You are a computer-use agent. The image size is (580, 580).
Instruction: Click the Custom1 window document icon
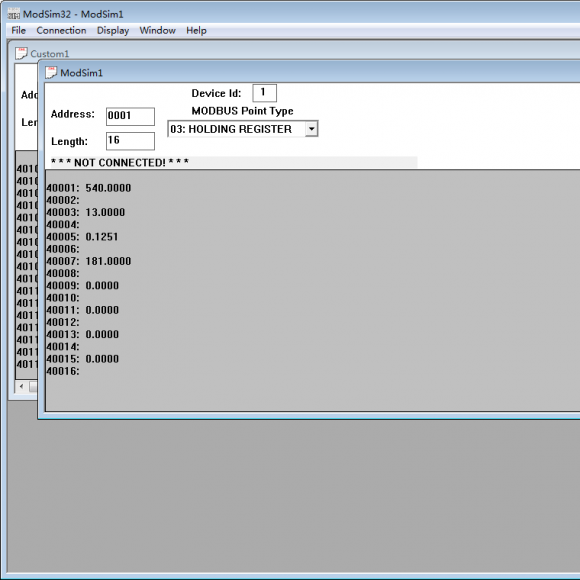(x=21, y=53)
